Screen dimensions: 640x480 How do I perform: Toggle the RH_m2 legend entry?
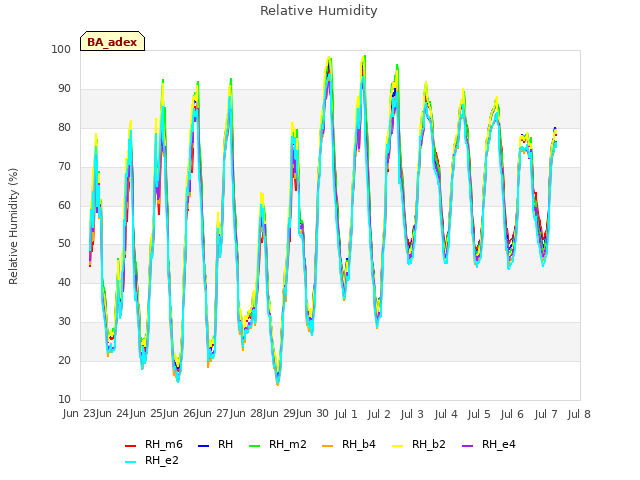278,444
